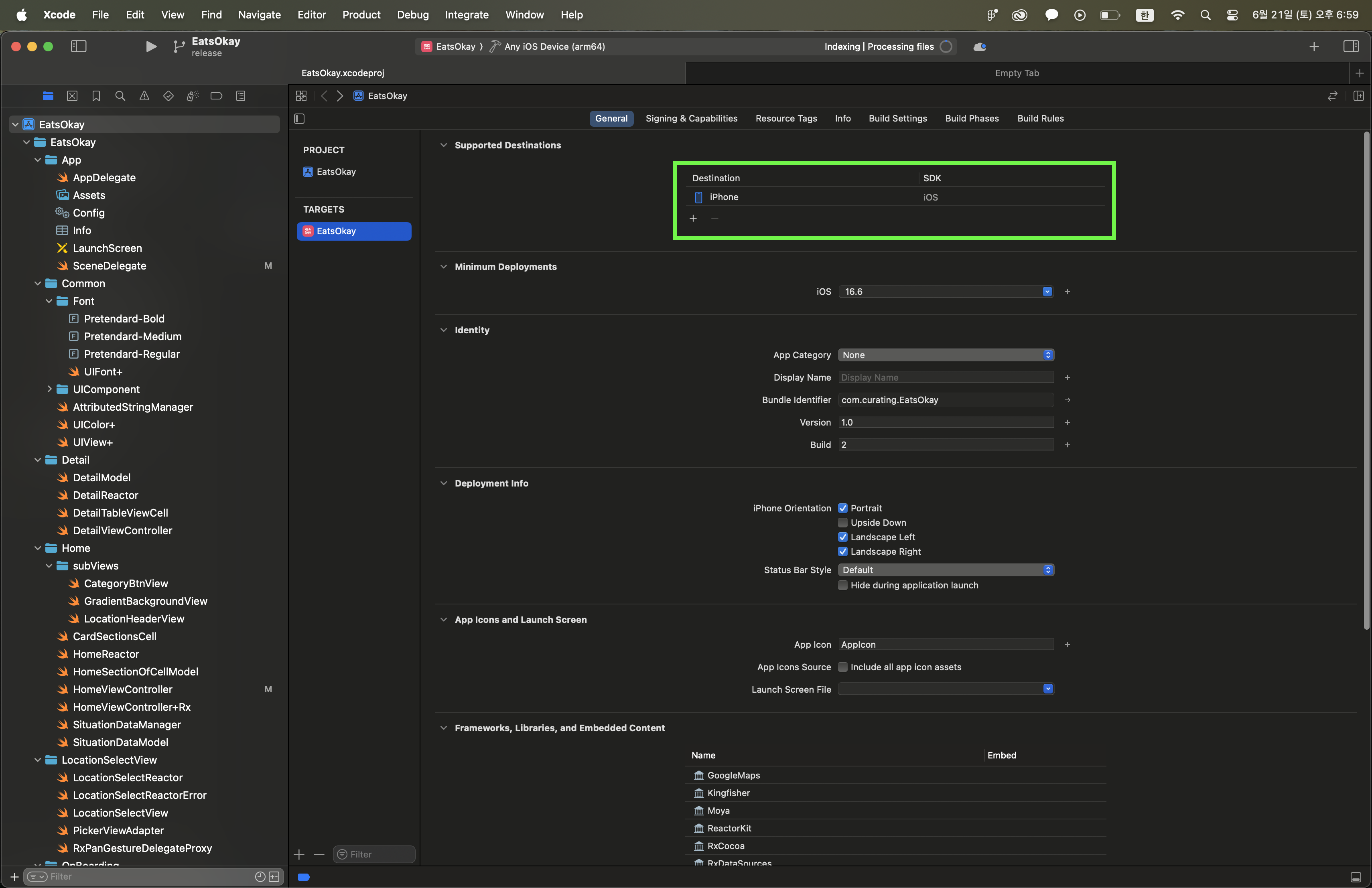This screenshot has height=888, width=1372.
Task: Check Hide during application launch
Action: [842, 585]
